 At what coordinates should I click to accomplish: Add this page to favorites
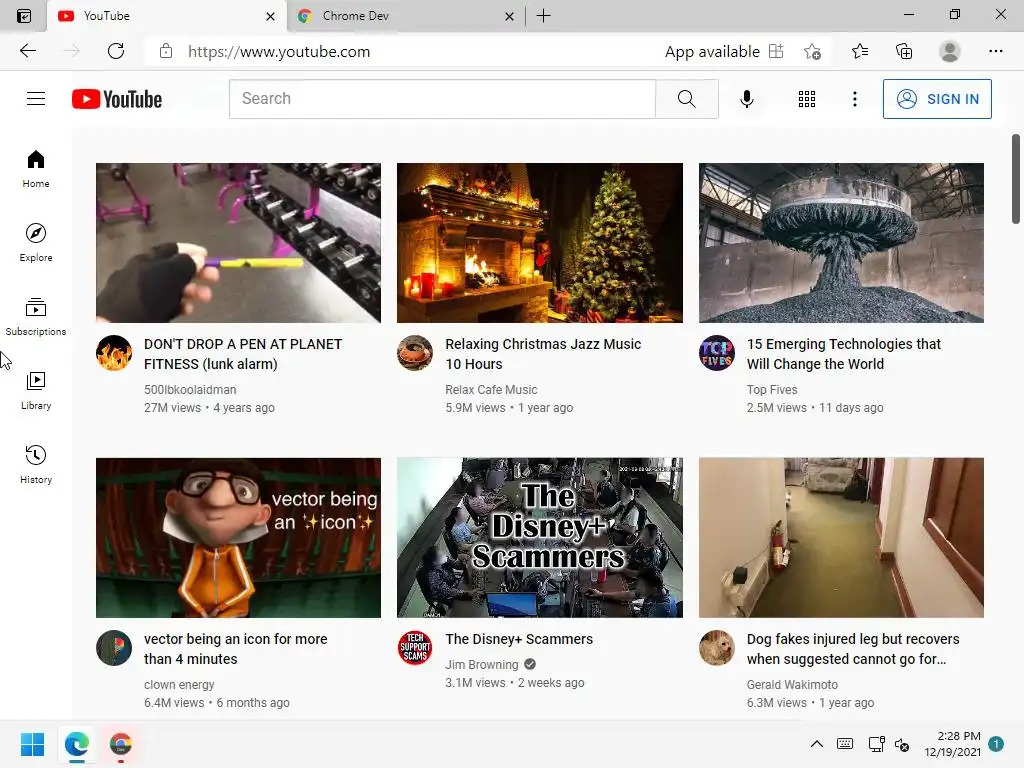pos(812,51)
